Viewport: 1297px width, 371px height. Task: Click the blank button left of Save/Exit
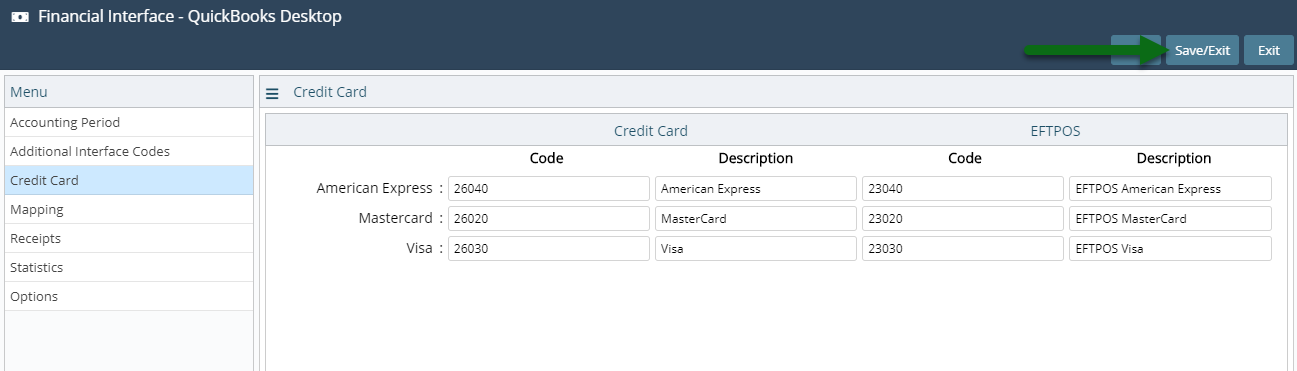[x=1136, y=50]
